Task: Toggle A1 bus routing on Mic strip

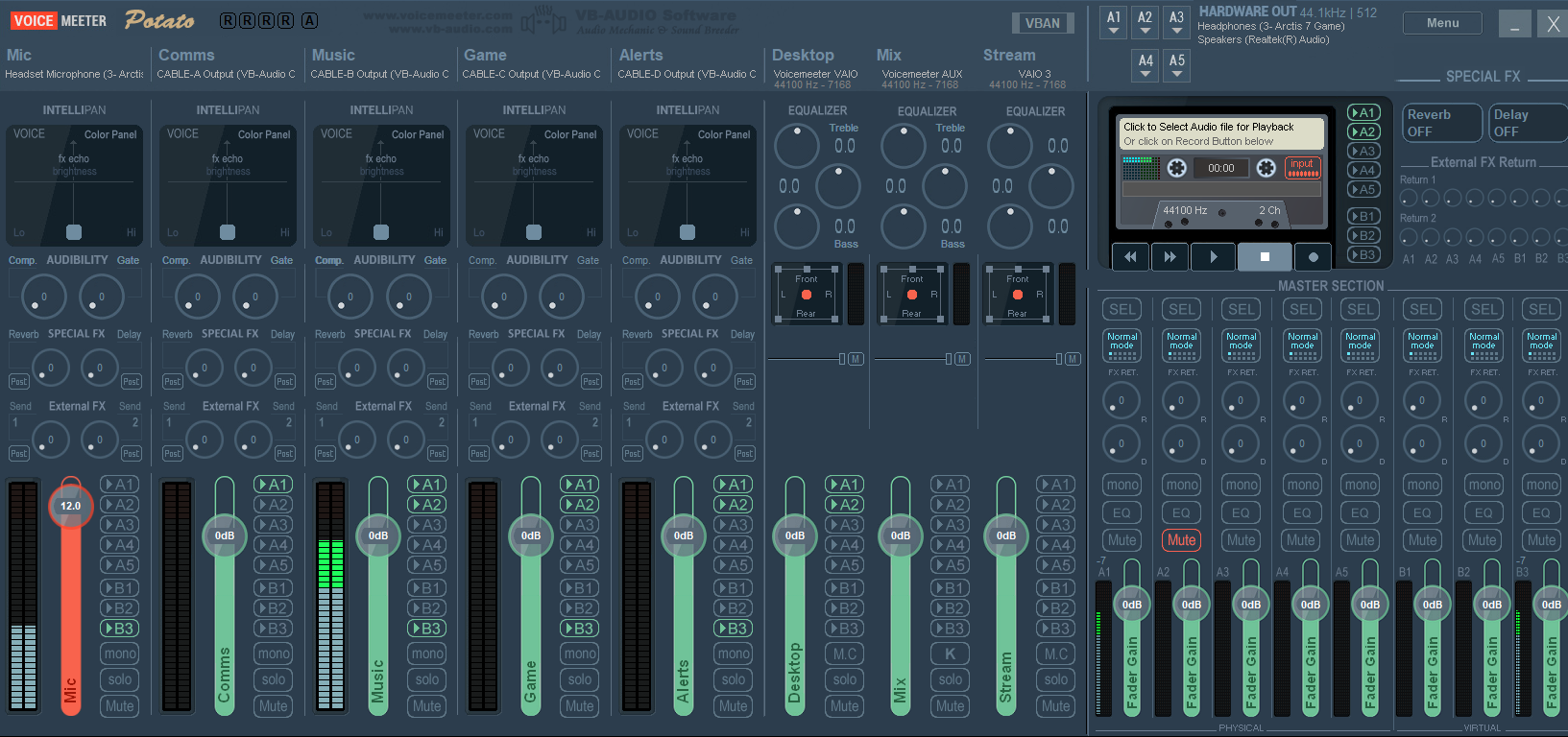Action: pos(120,485)
